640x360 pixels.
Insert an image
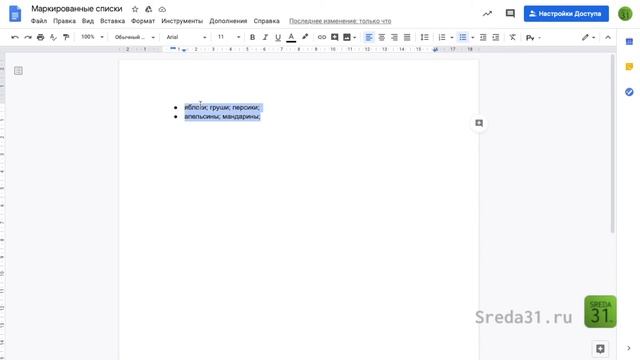tap(347, 37)
